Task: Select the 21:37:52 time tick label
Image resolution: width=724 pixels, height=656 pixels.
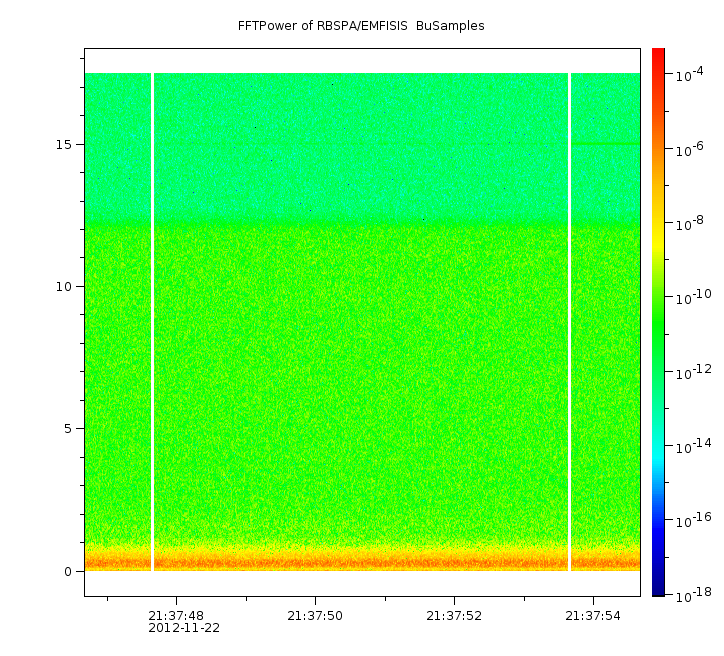Action: click(x=454, y=615)
